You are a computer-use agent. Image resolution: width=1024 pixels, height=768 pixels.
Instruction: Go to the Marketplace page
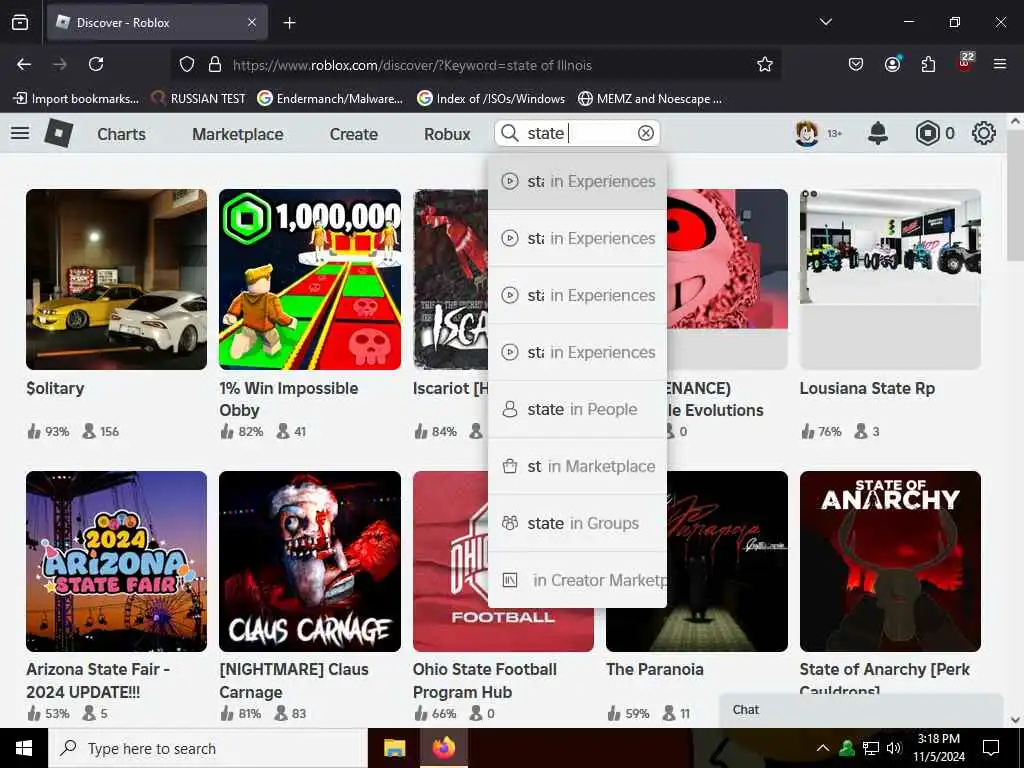tap(238, 134)
